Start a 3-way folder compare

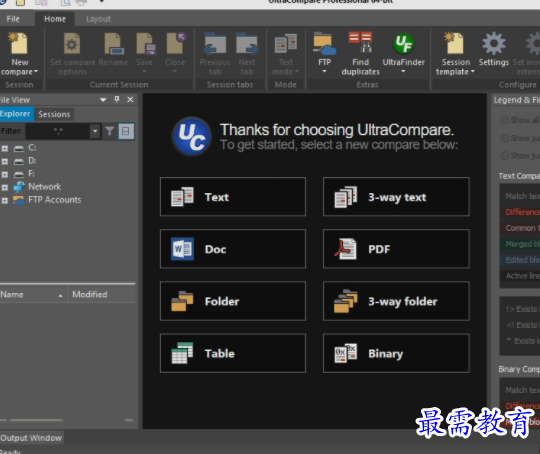click(x=396, y=301)
